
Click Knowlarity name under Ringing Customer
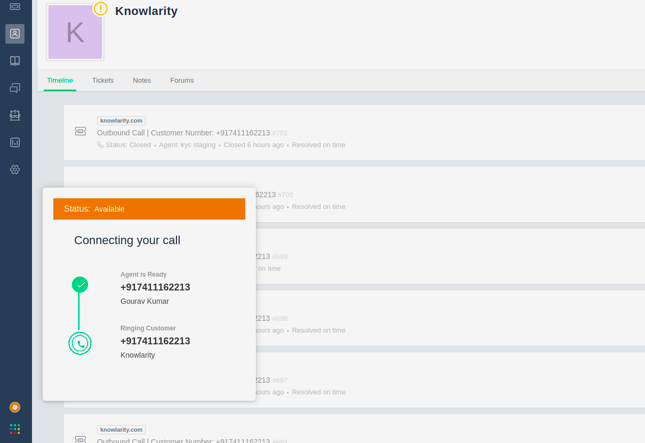[137, 355]
